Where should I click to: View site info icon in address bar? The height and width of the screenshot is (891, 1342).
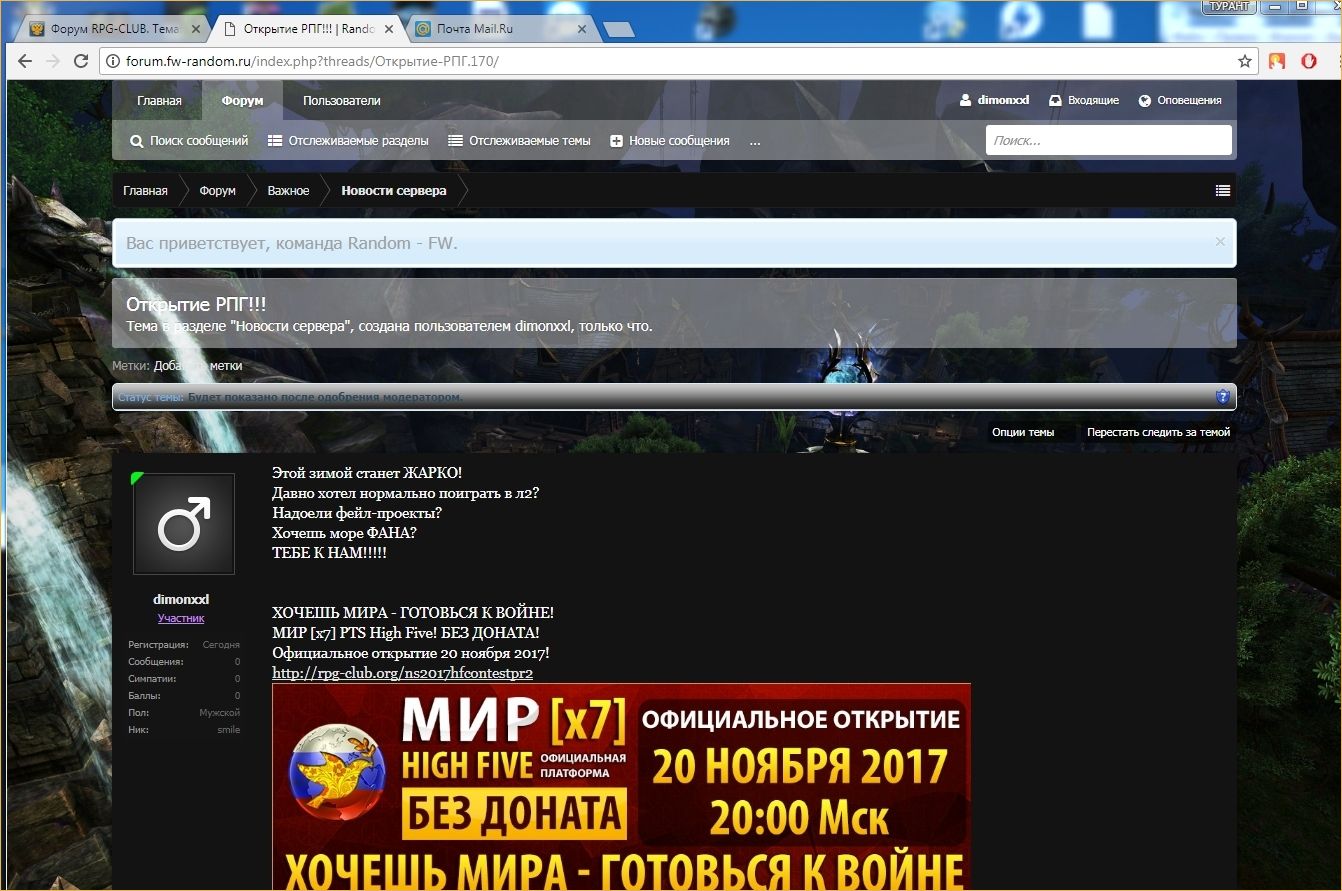pyautogui.click(x=113, y=62)
